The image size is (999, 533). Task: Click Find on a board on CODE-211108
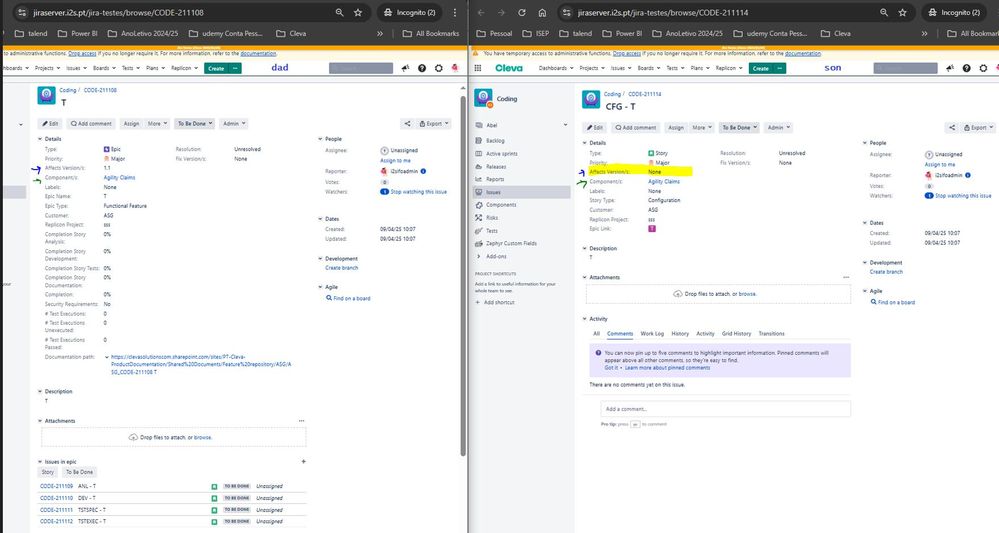click(352, 298)
